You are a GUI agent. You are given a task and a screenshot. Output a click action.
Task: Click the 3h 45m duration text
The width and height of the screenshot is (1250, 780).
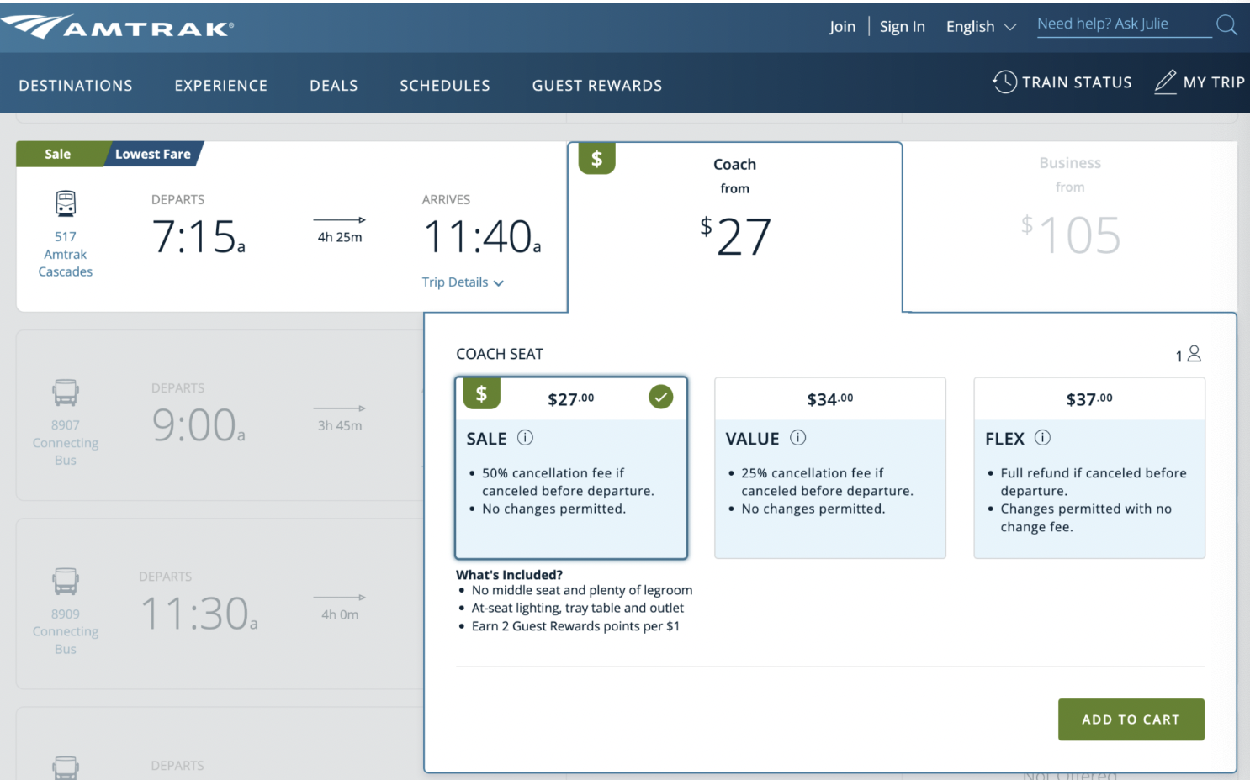coord(340,426)
